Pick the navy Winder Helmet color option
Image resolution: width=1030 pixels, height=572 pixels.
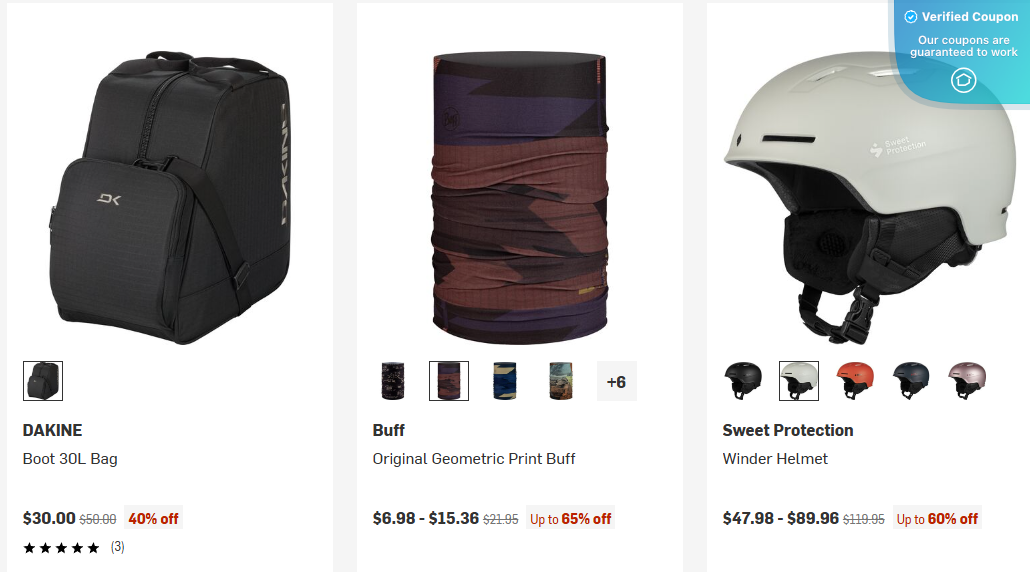[x=911, y=381]
